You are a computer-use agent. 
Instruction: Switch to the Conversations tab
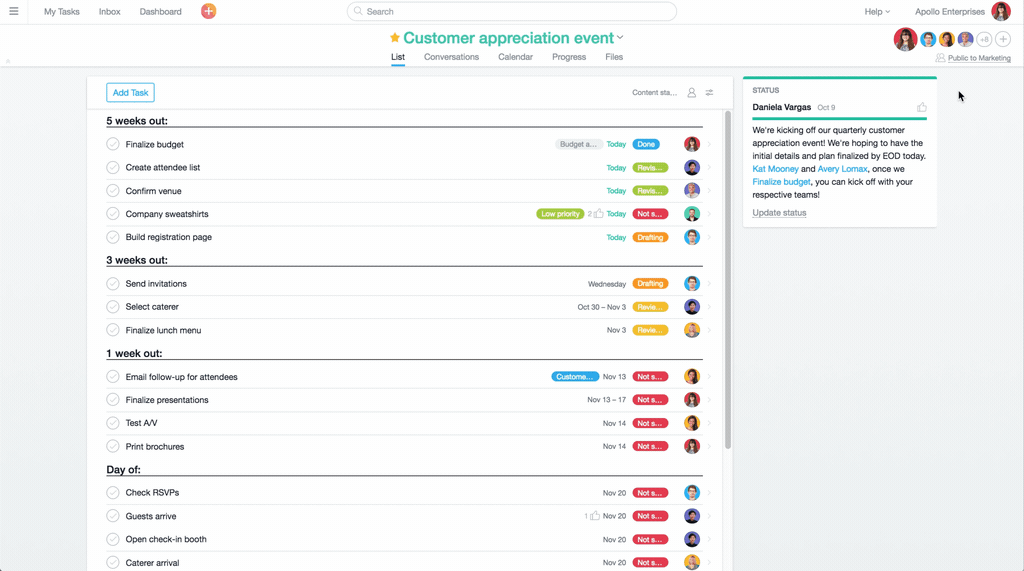(x=451, y=57)
